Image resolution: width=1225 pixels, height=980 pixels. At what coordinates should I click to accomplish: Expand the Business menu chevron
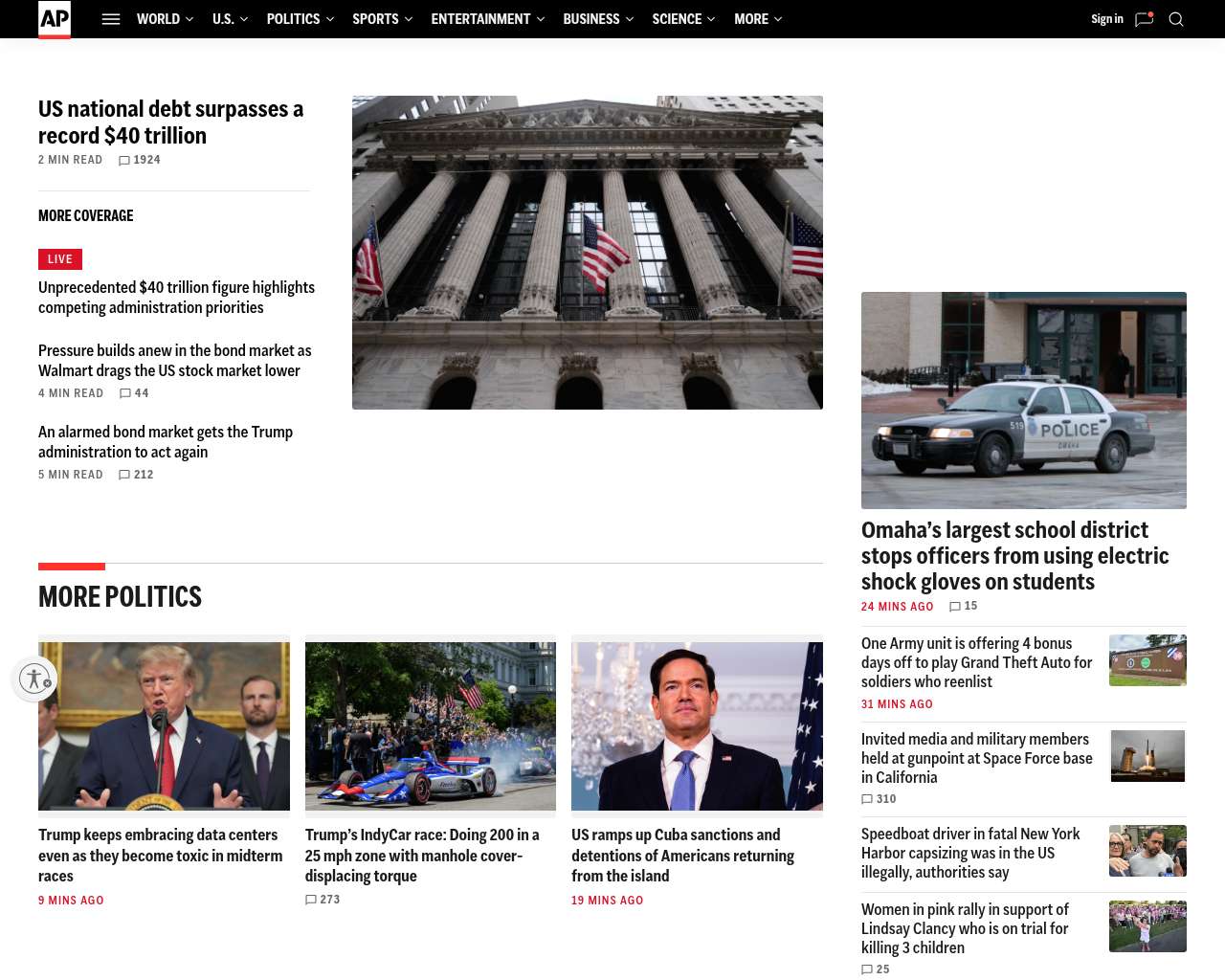click(x=630, y=19)
